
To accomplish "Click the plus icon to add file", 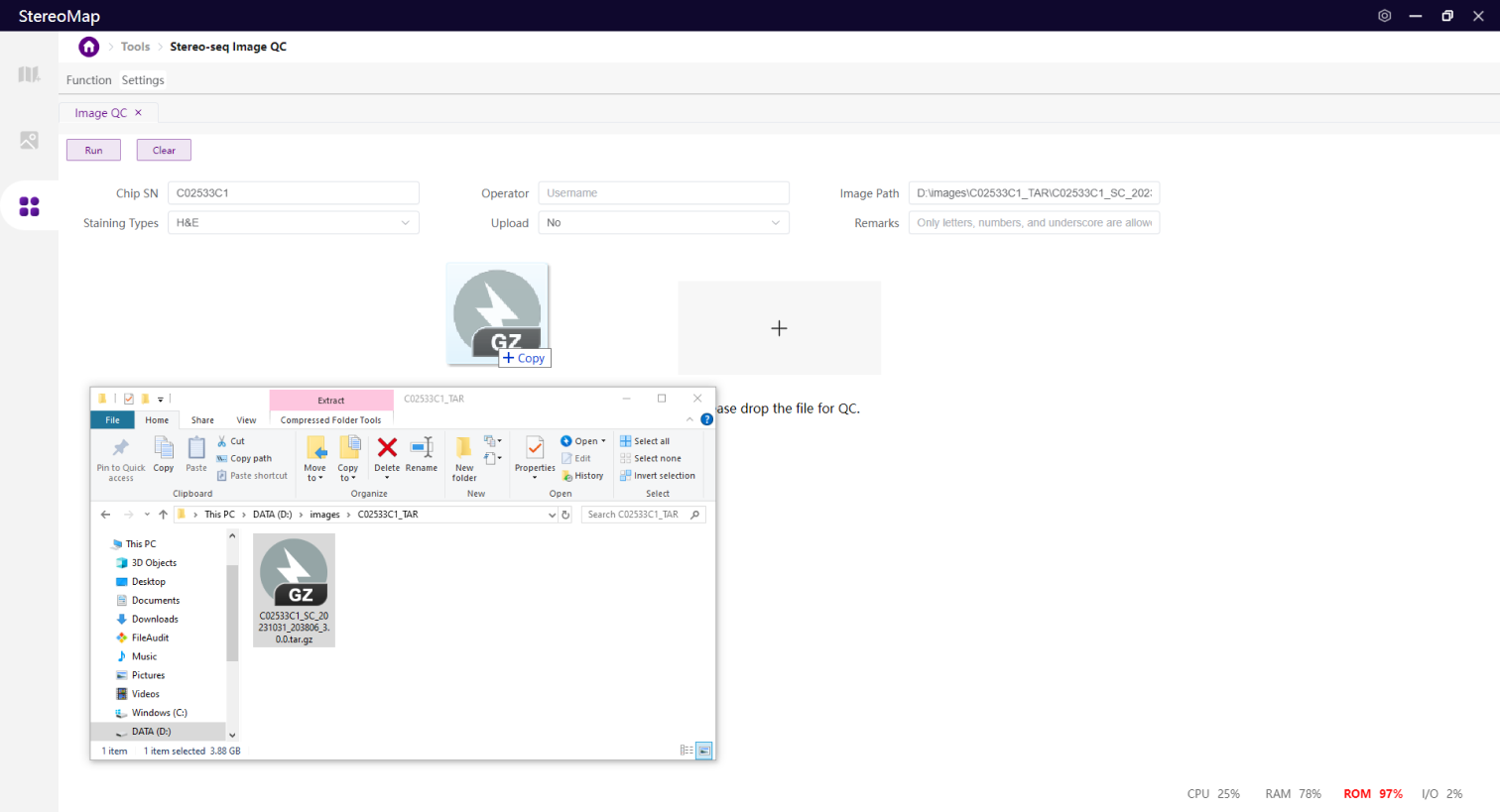I will coord(779,328).
